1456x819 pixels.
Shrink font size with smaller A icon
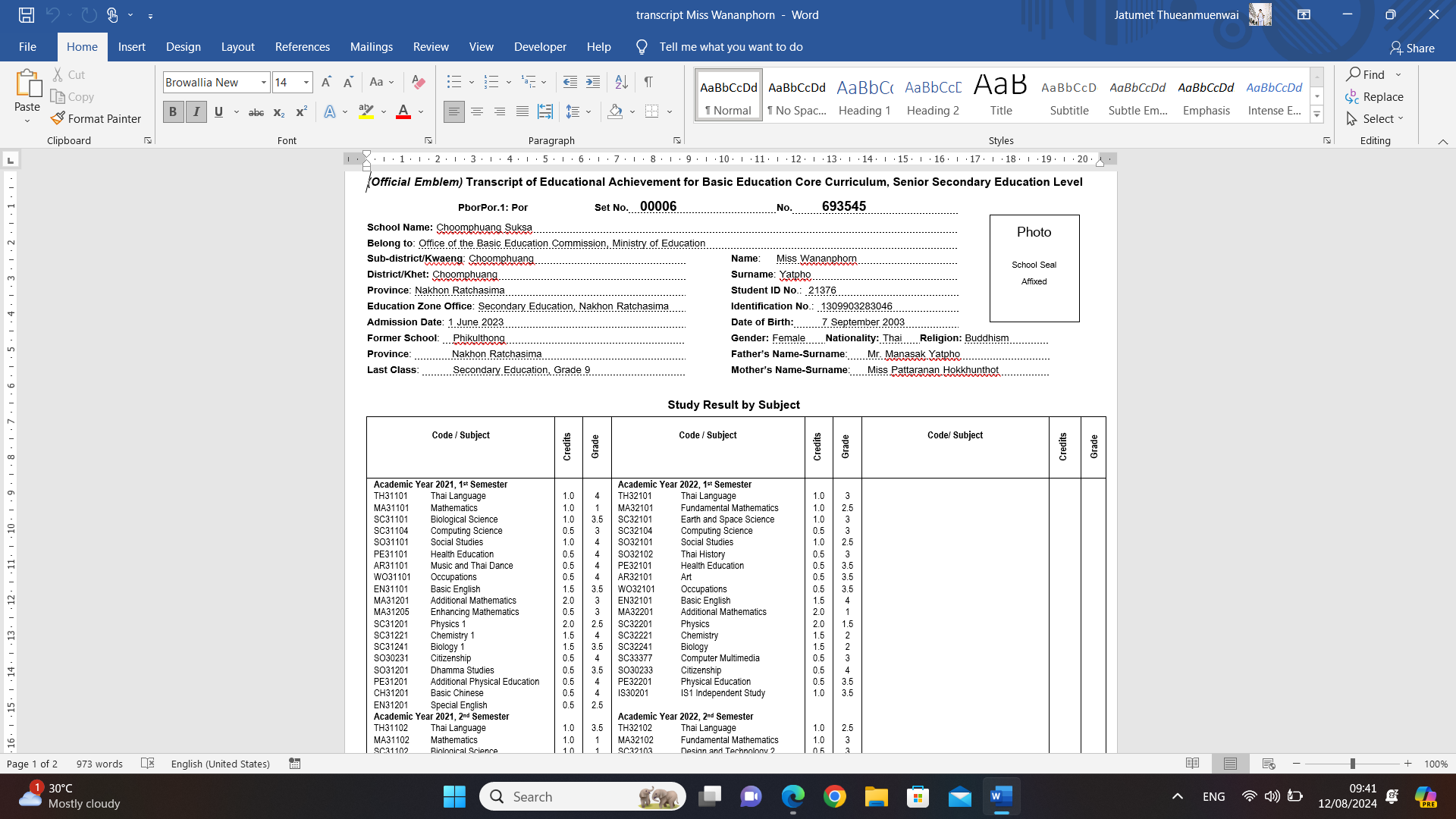point(348,82)
